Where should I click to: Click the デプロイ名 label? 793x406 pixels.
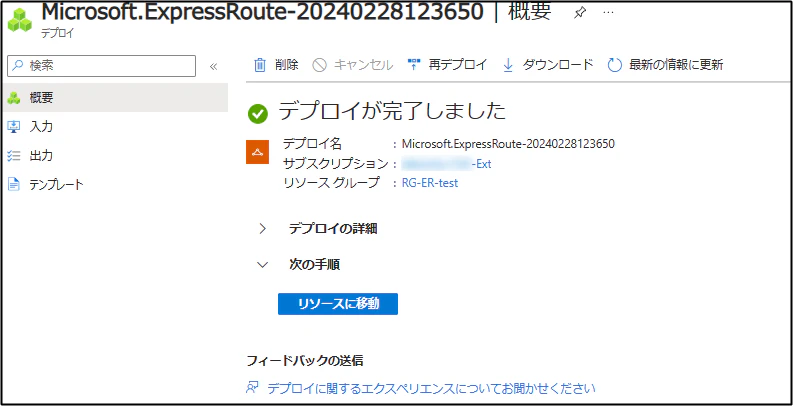[x=312, y=144]
